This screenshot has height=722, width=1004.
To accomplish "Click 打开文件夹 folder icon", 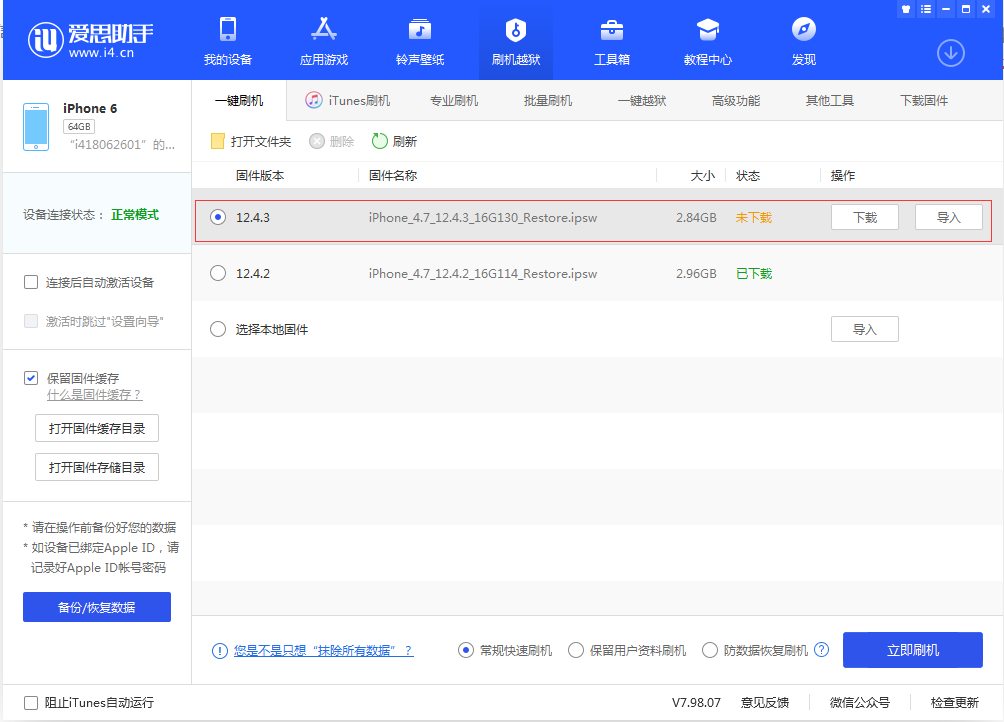I will 218,141.
